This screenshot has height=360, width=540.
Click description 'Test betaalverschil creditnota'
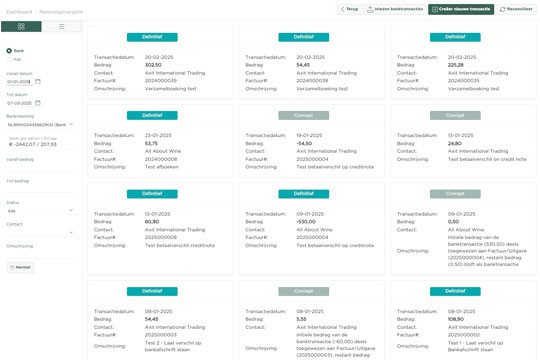[x=180, y=245]
